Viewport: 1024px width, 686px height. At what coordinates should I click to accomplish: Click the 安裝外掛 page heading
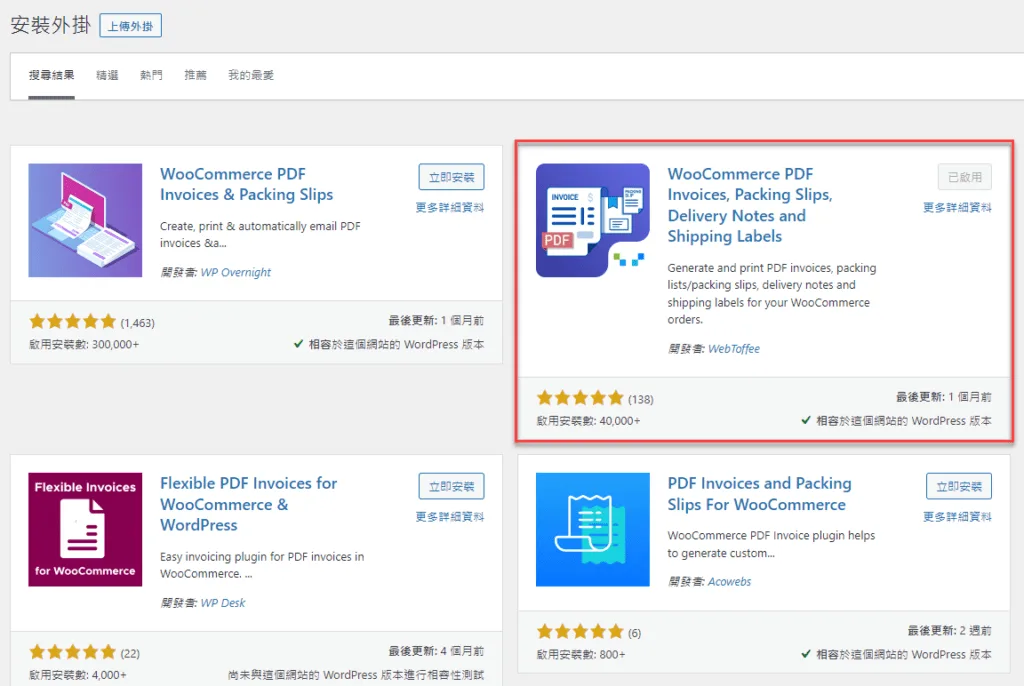50,25
